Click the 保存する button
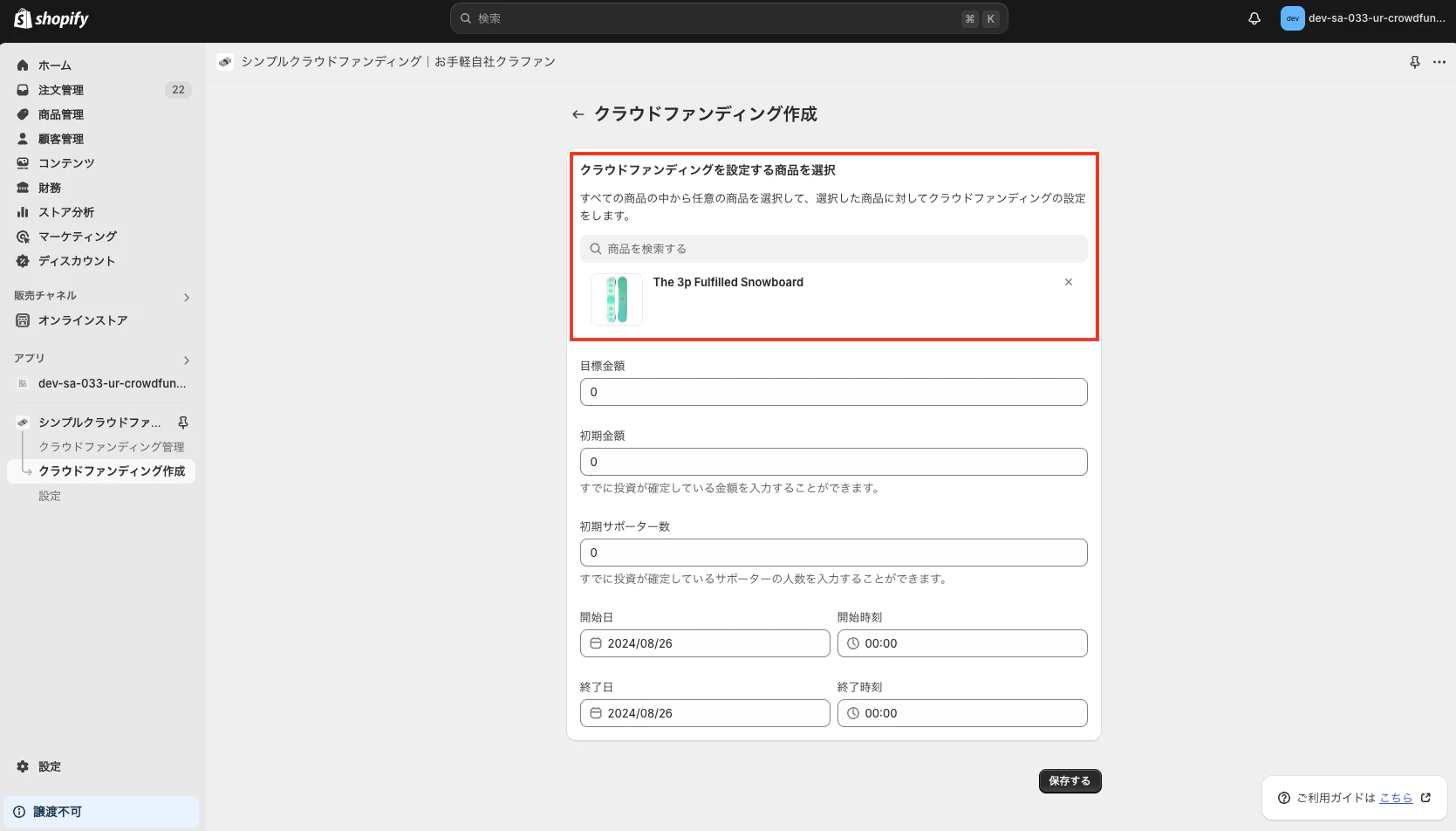The height and width of the screenshot is (831, 1456). [1070, 780]
